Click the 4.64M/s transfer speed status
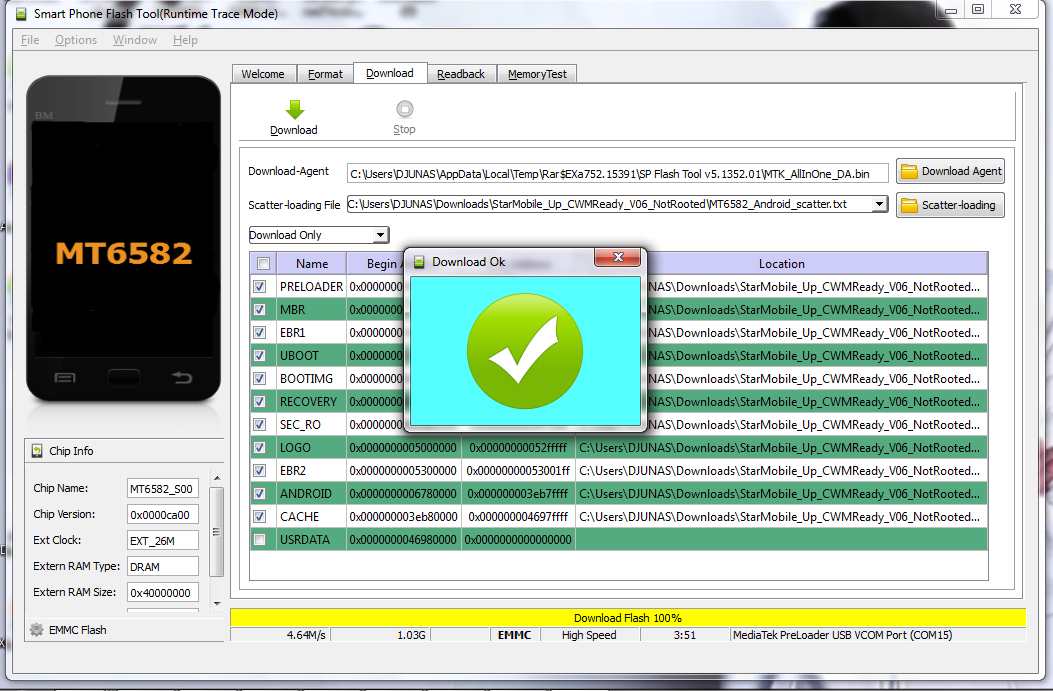 point(280,635)
